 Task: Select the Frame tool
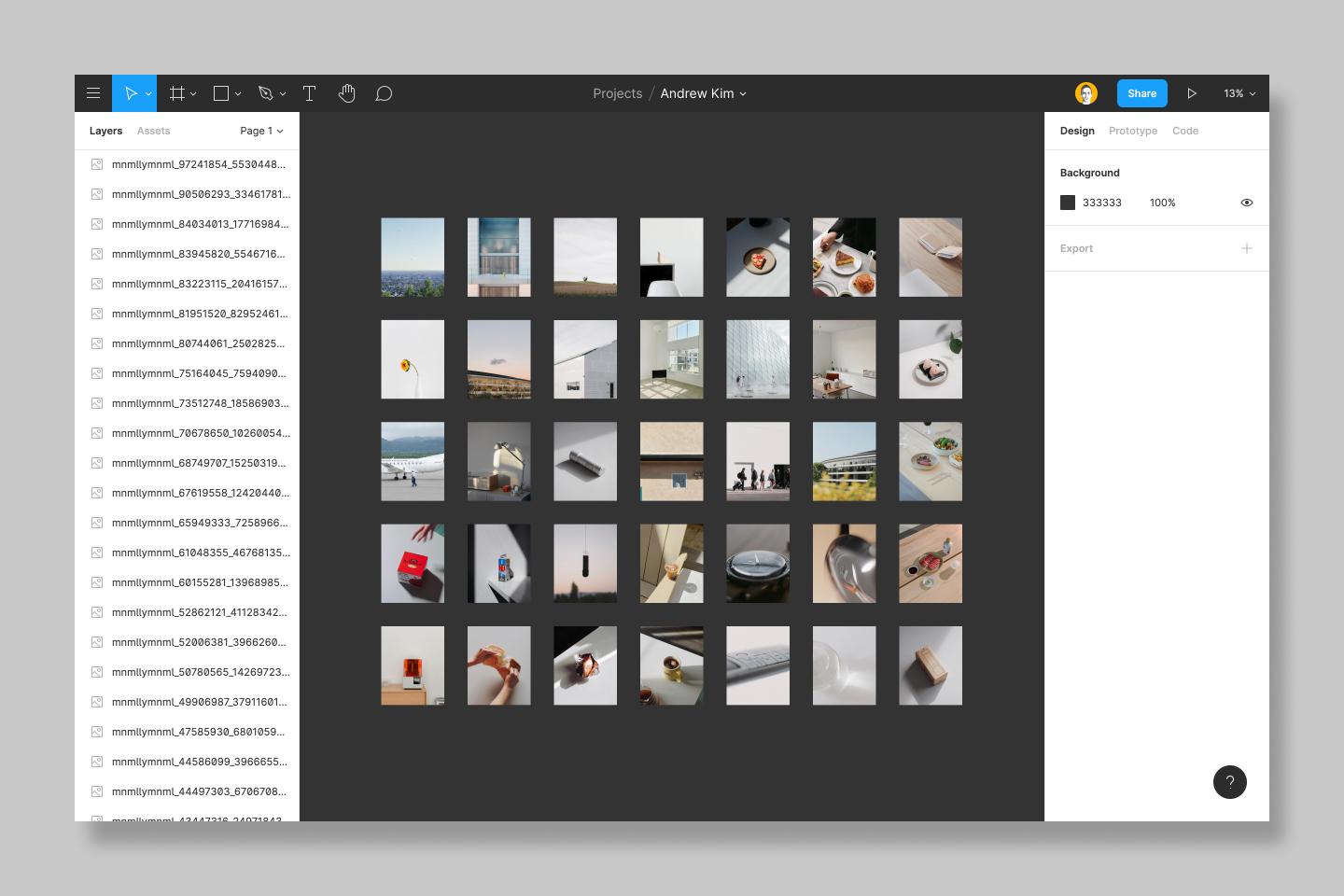(x=176, y=93)
